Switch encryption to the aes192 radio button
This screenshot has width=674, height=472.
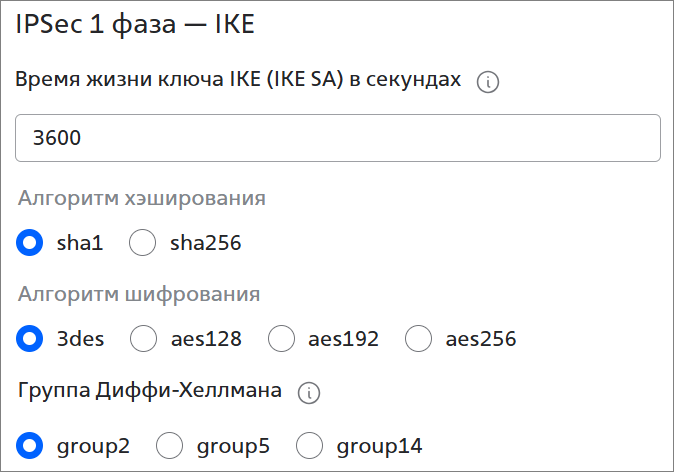coord(282,339)
